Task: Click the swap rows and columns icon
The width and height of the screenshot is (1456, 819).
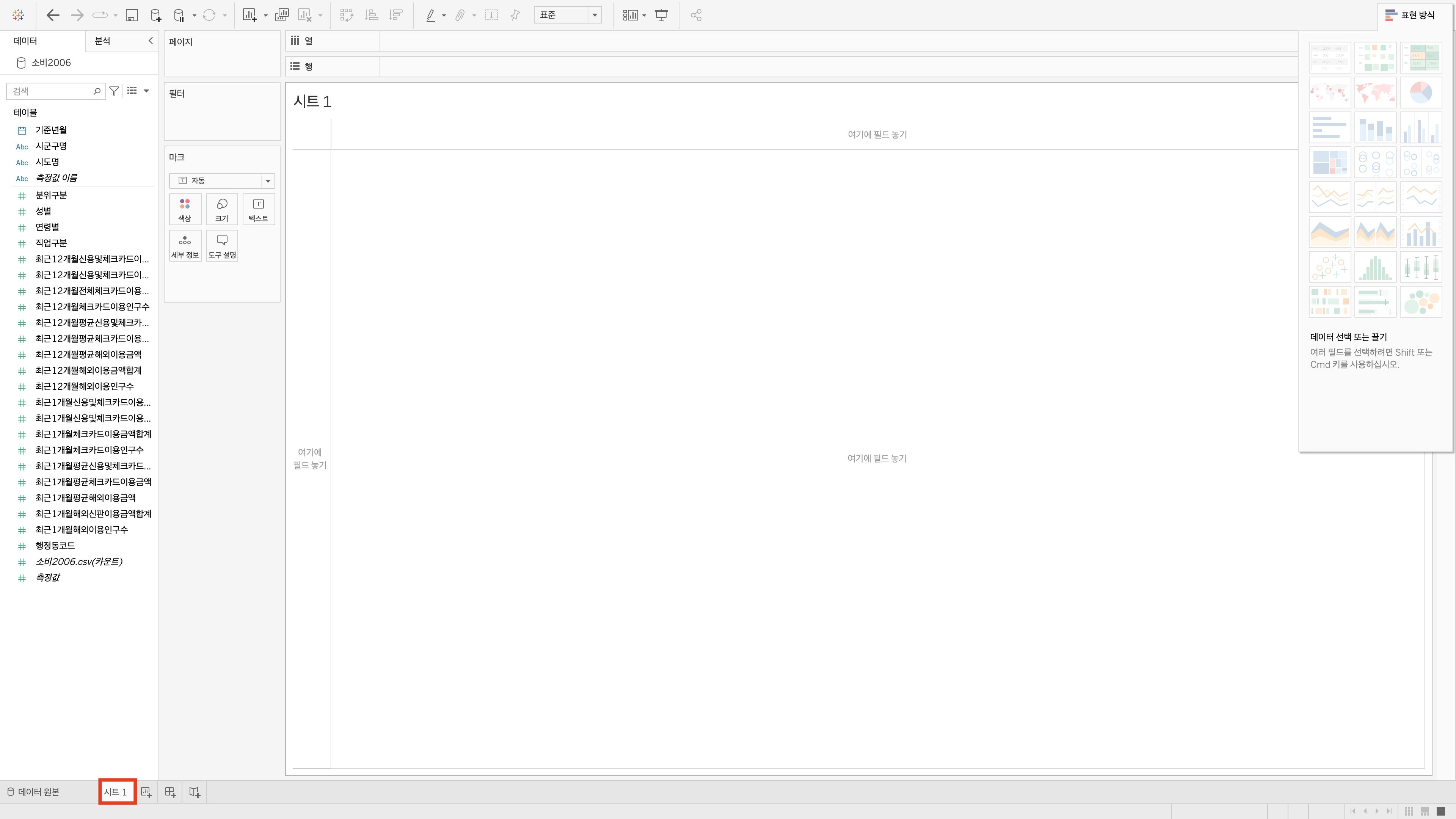Action: pos(347,15)
